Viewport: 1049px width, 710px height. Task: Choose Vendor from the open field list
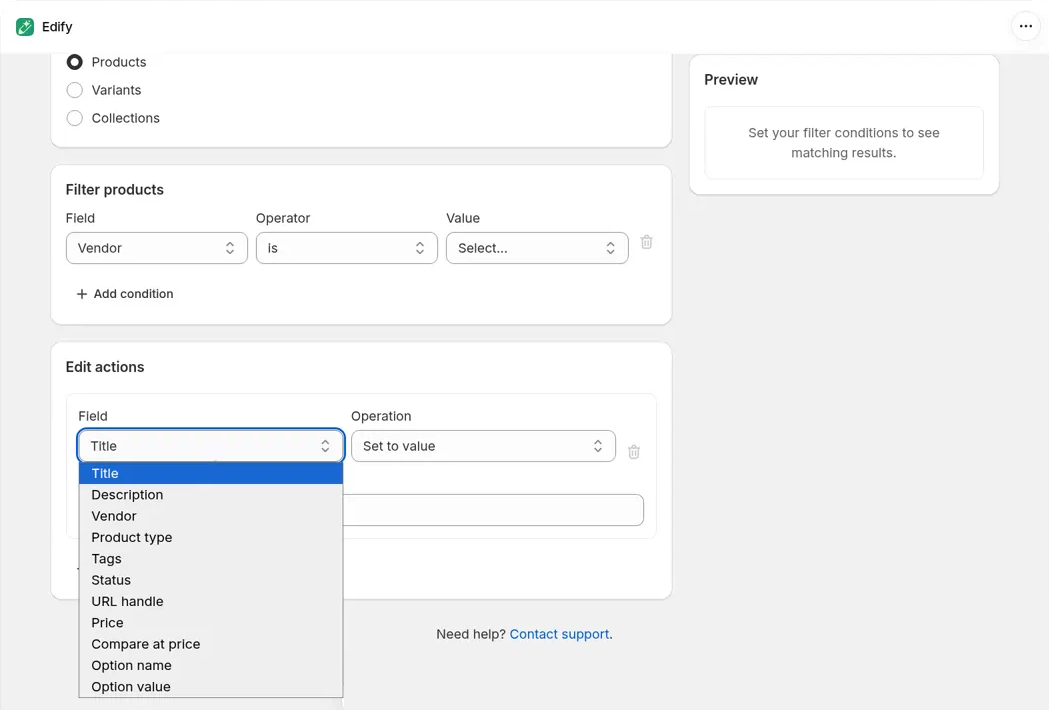coord(211,516)
